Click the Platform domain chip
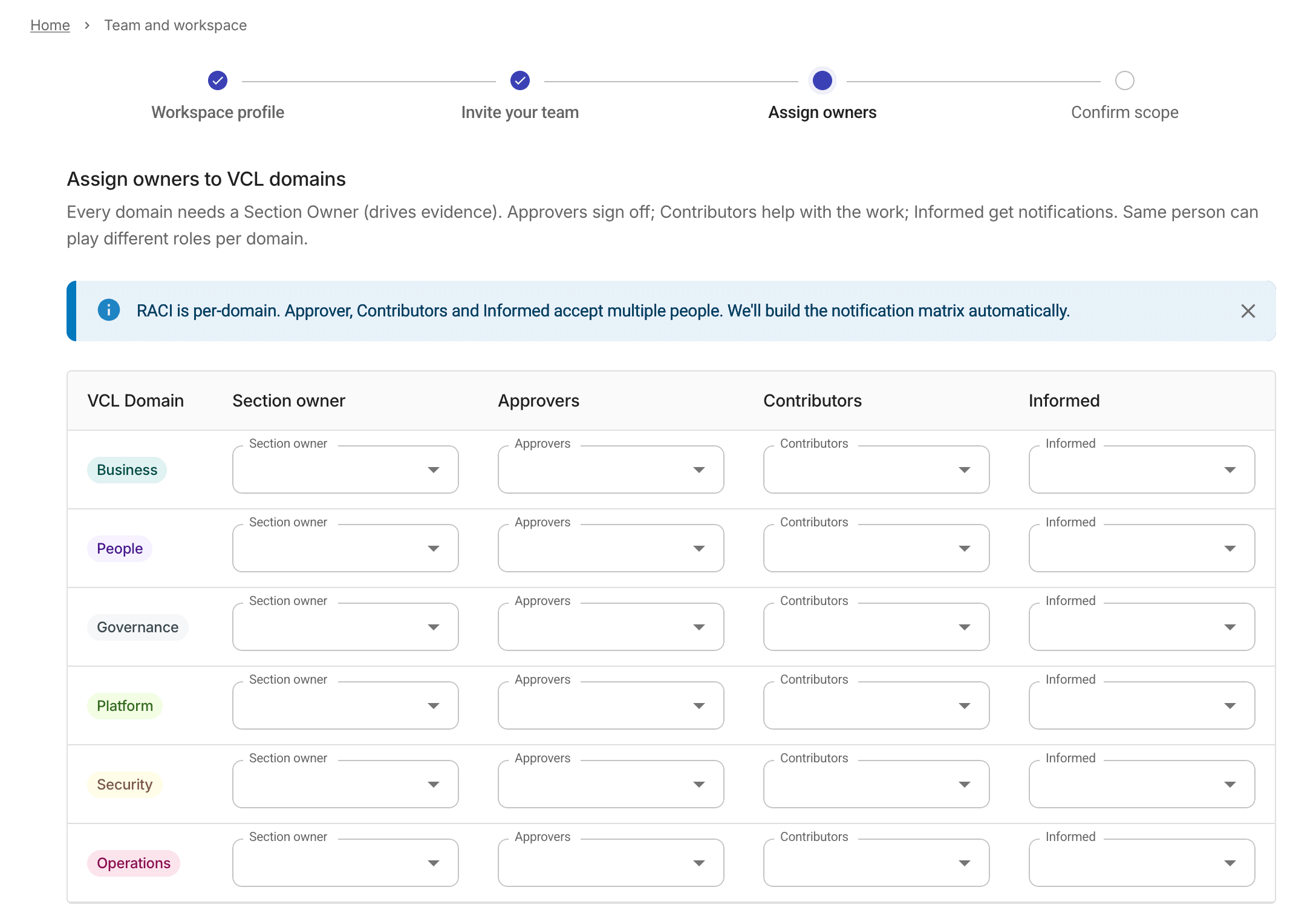 (125, 706)
